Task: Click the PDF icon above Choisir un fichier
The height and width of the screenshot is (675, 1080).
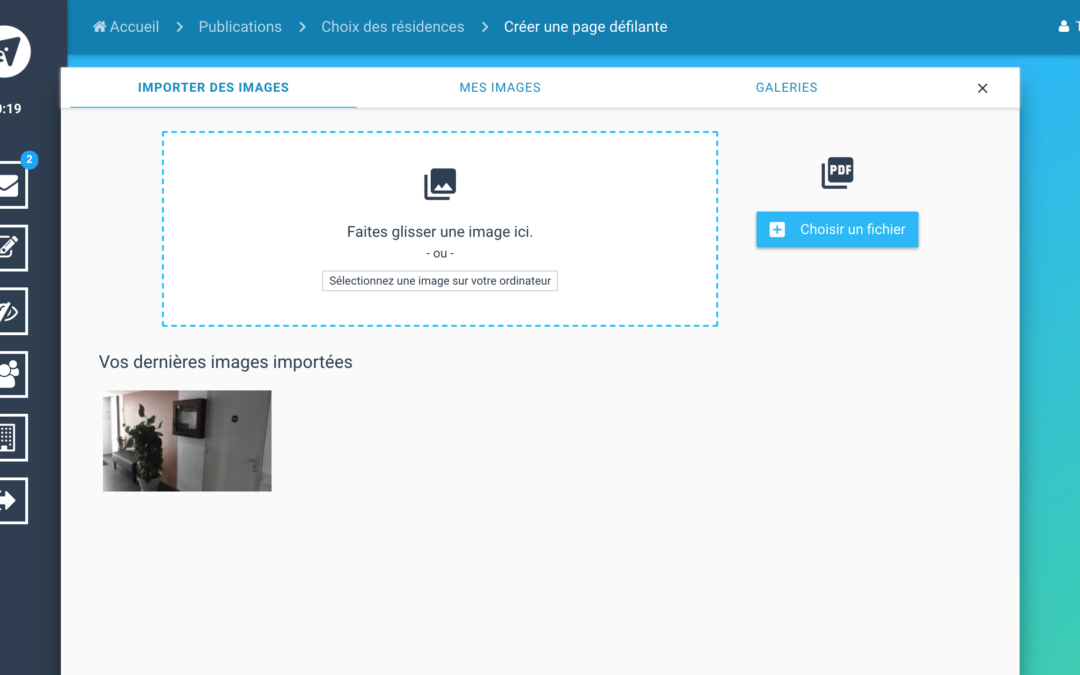Action: click(837, 173)
